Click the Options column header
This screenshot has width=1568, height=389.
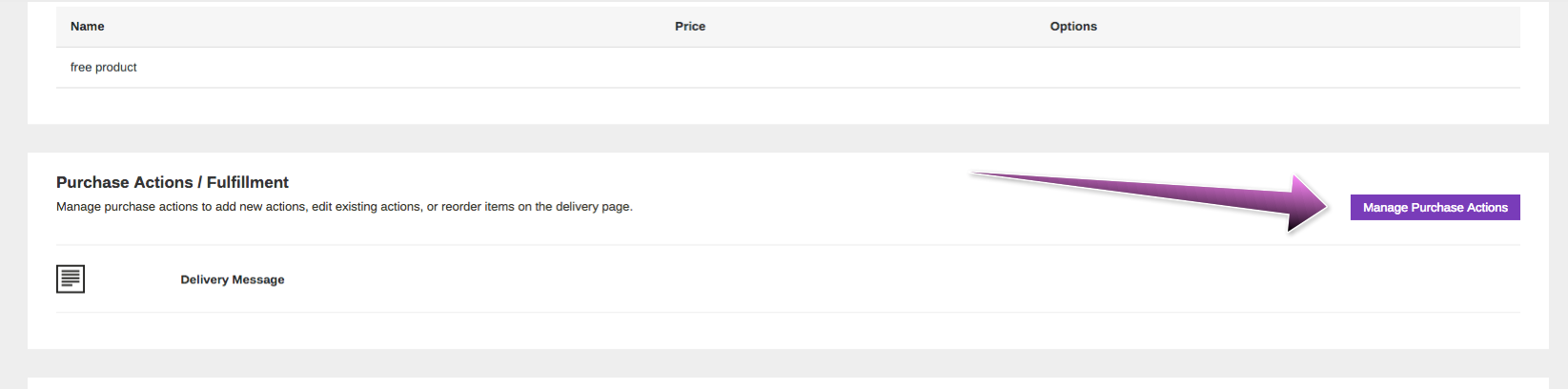[1073, 26]
